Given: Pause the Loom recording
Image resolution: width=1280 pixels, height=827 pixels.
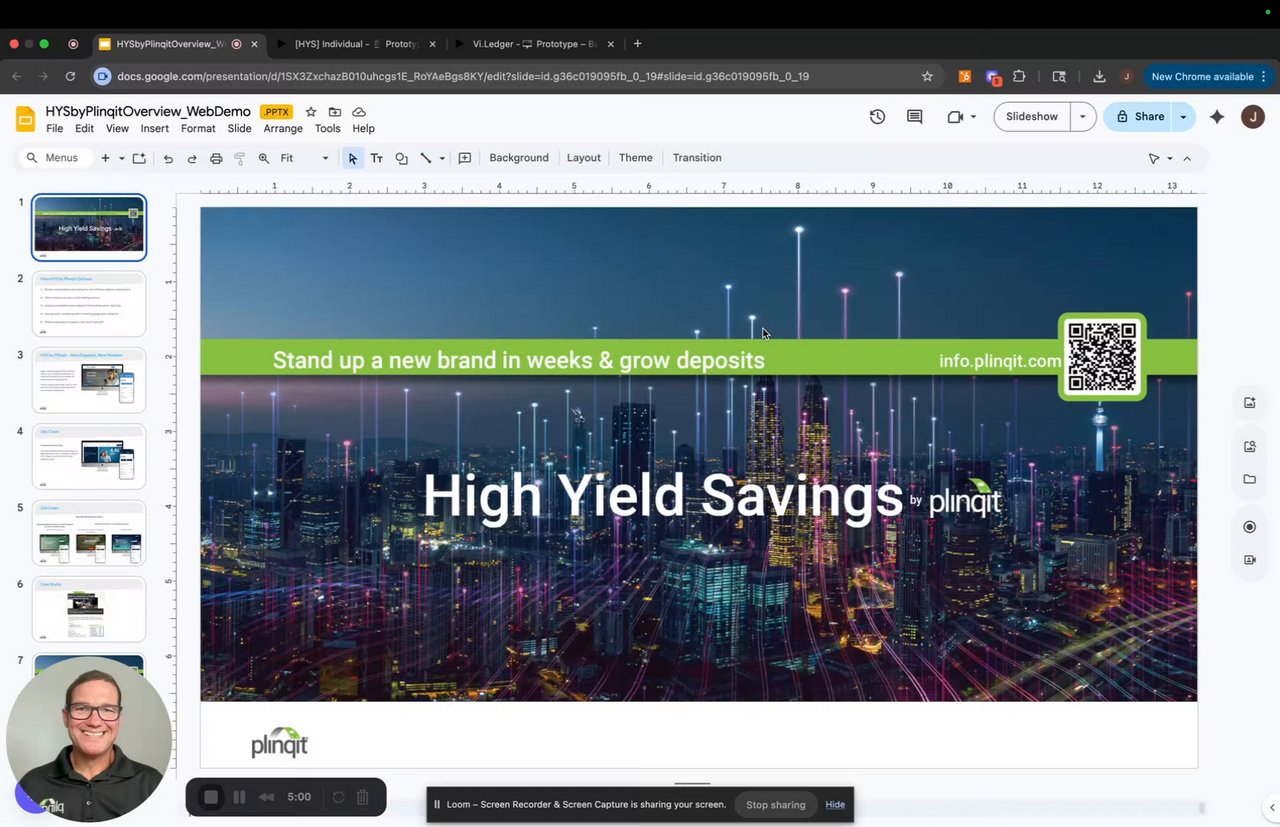Looking at the screenshot, I should pyautogui.click(x=239, y=797).
